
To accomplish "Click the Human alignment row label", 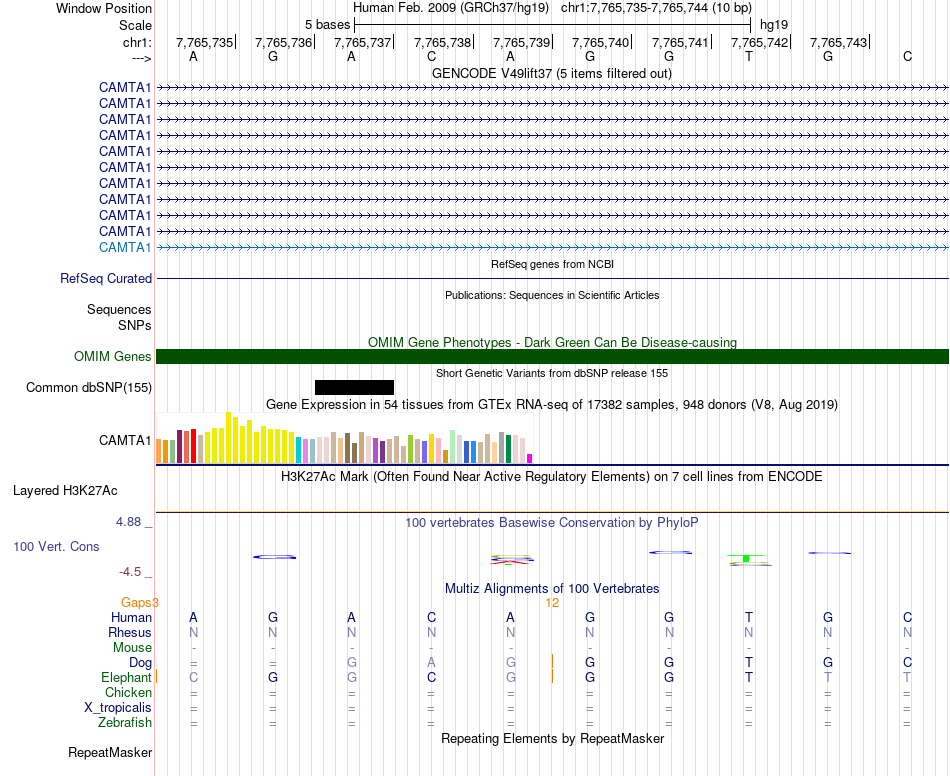I will tap(131, 617).
